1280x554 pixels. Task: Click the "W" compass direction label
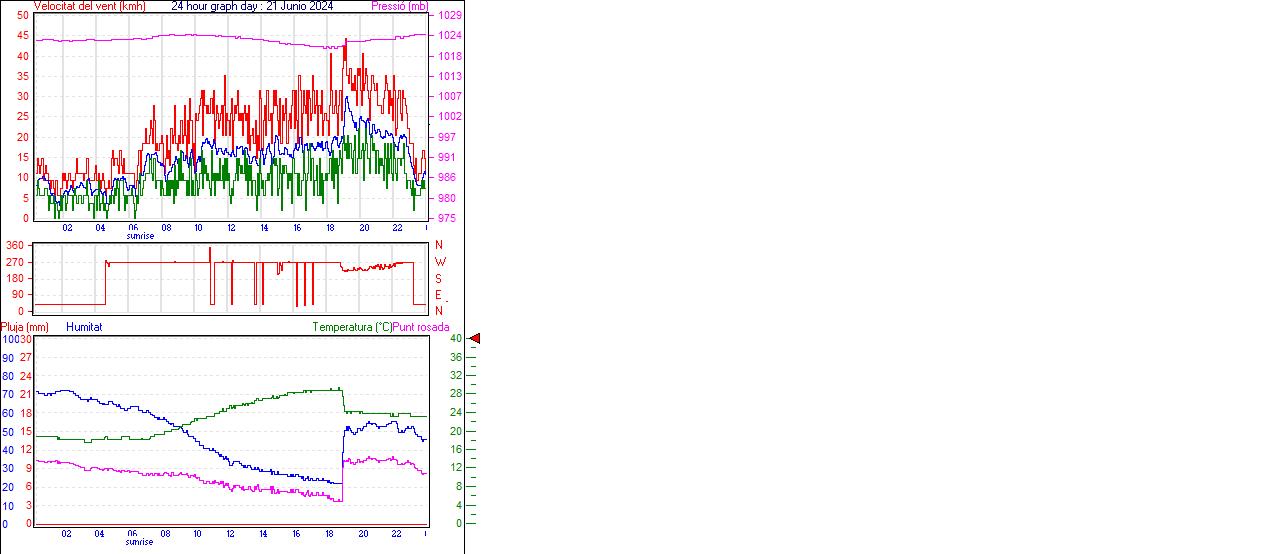438,262
